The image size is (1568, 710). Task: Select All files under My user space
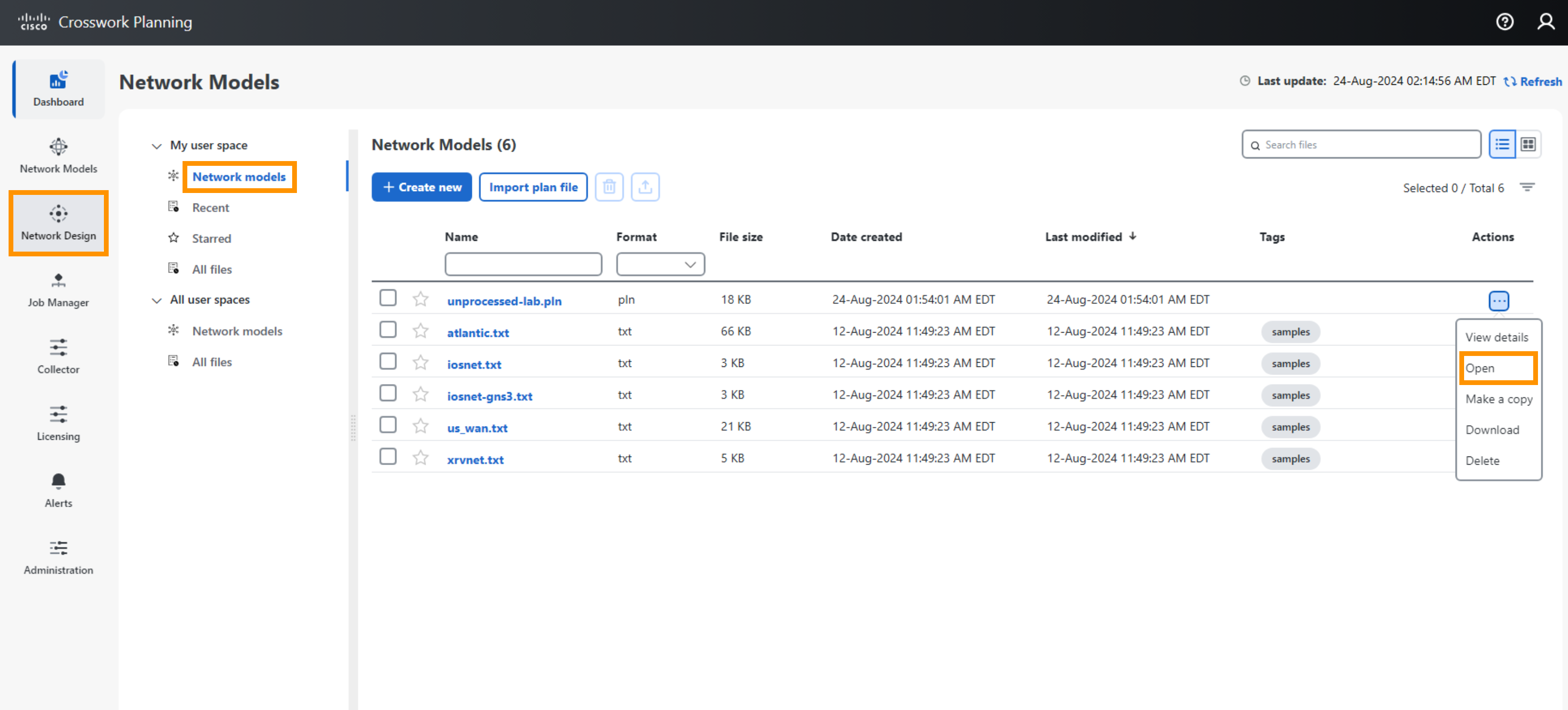click(212, 269)
